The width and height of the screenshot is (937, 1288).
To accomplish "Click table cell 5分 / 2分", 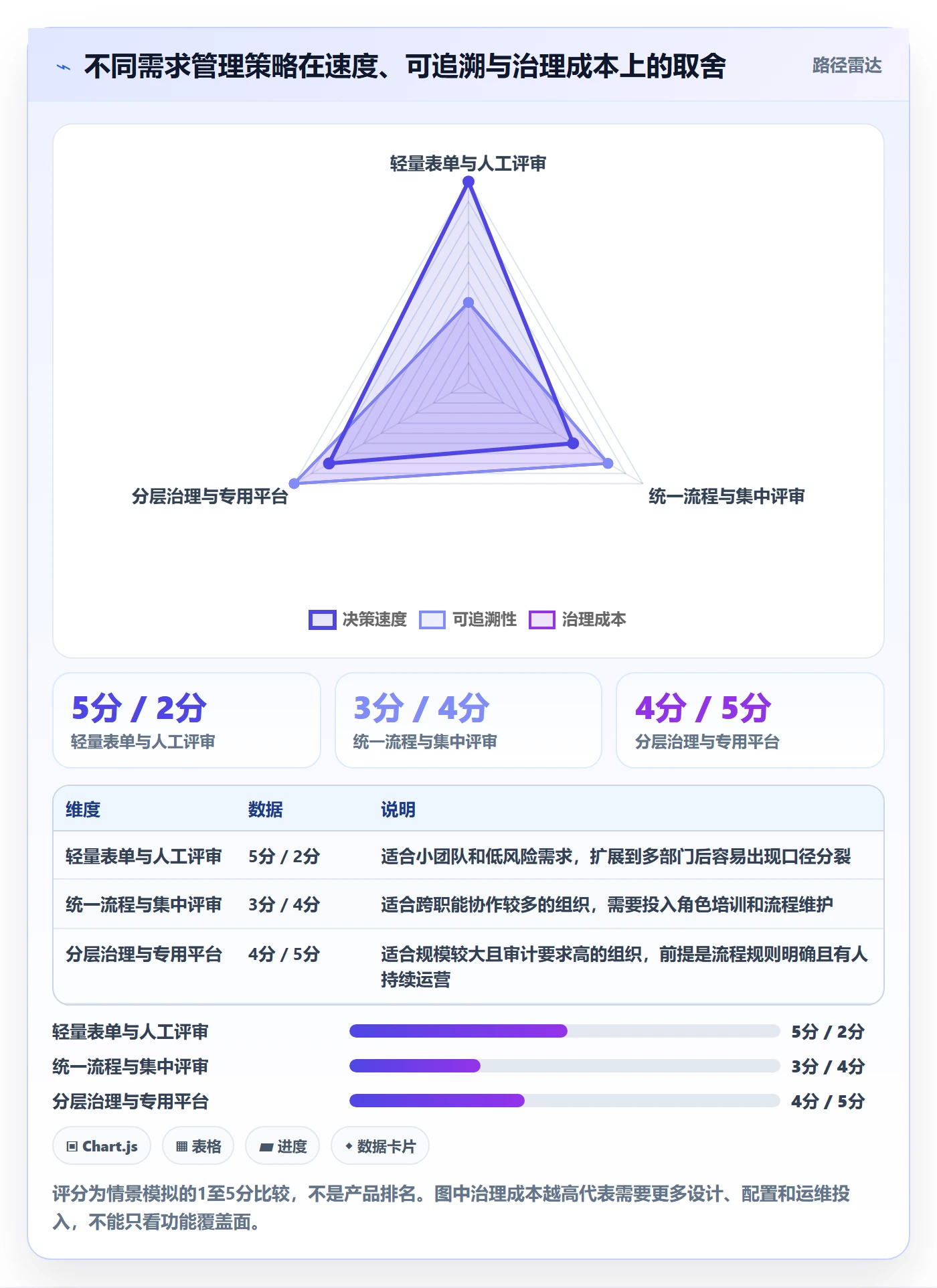I will coord(284,856).
